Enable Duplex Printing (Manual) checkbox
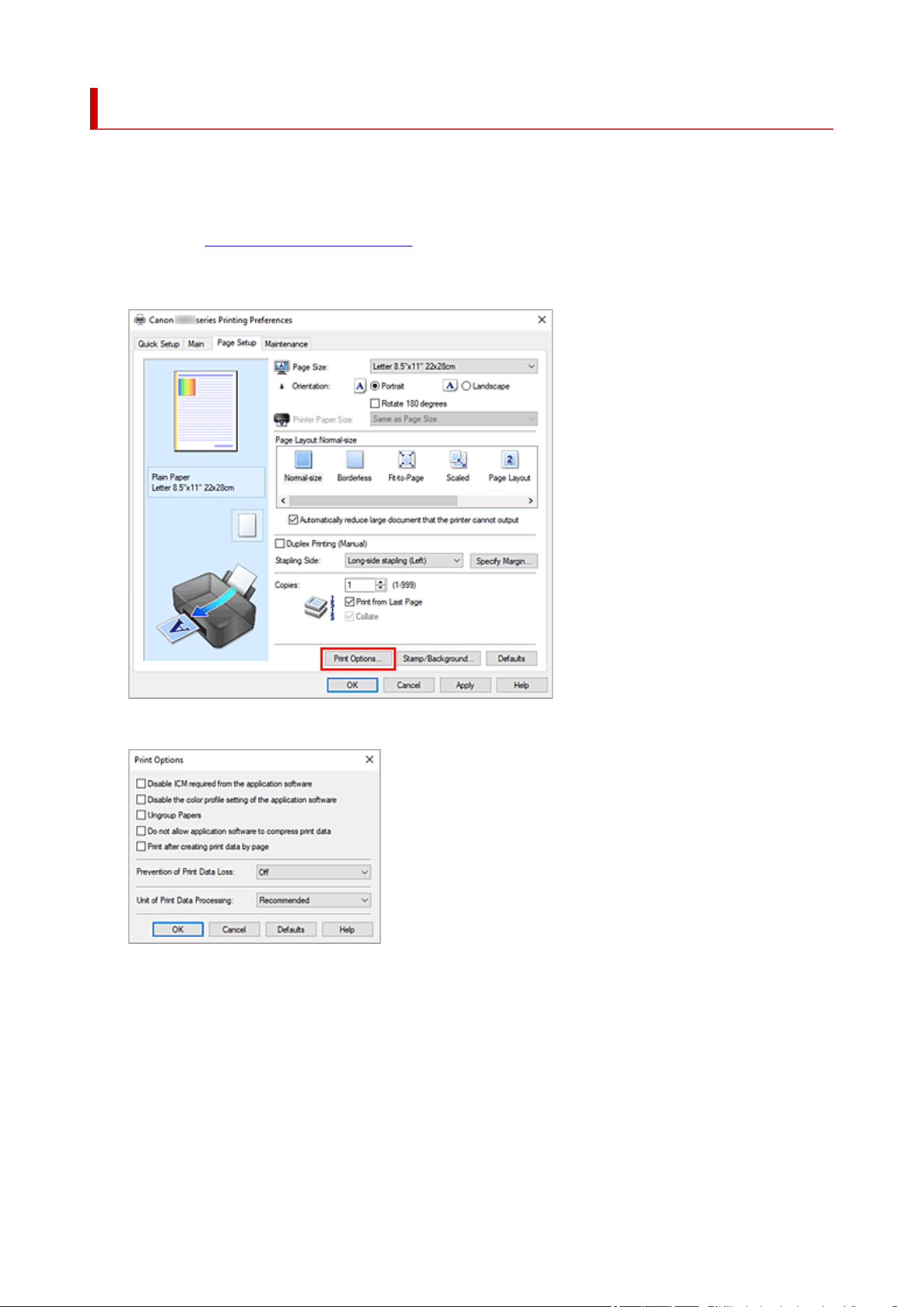This screenshot has width=924, height=1307. pos(280,544)
